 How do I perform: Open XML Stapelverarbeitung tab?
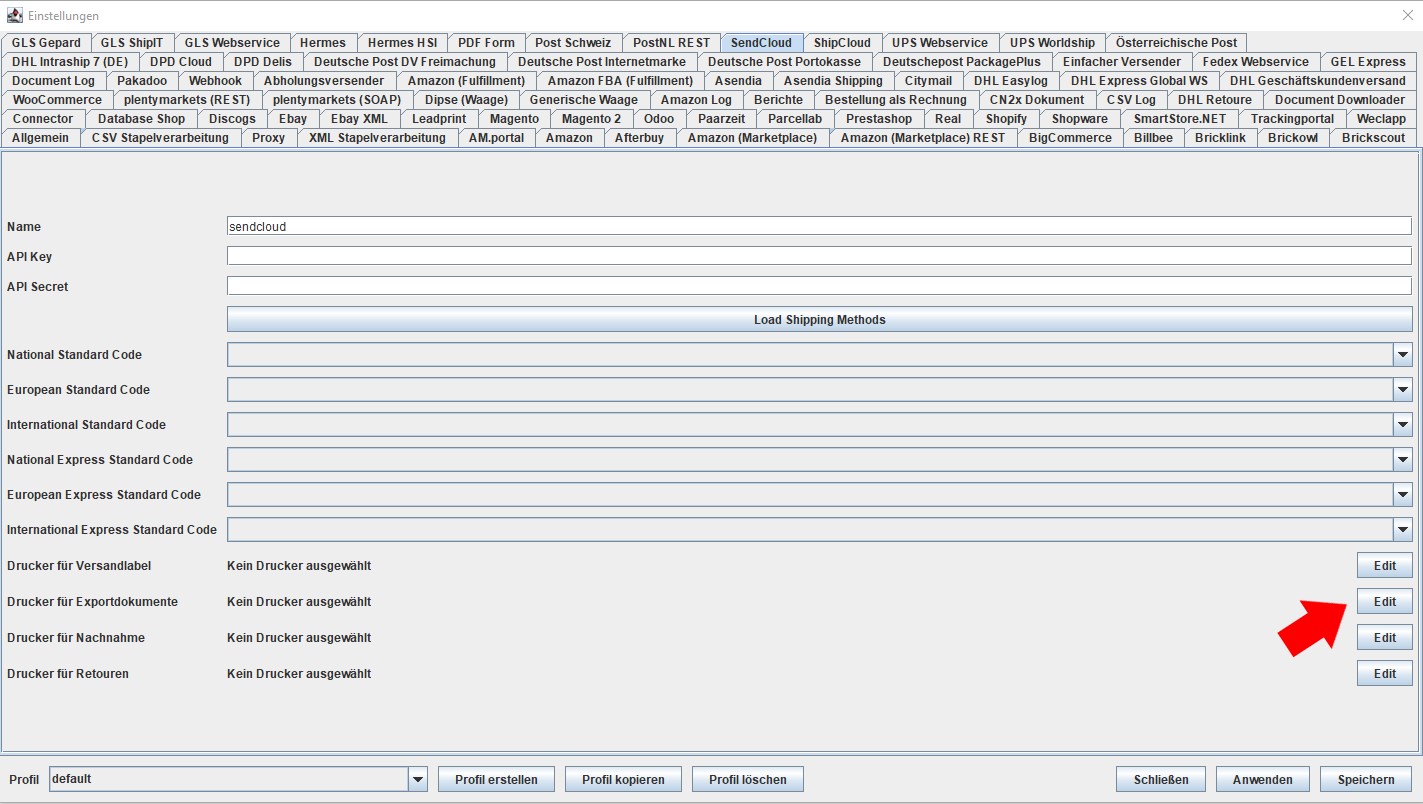coord(377,138)
